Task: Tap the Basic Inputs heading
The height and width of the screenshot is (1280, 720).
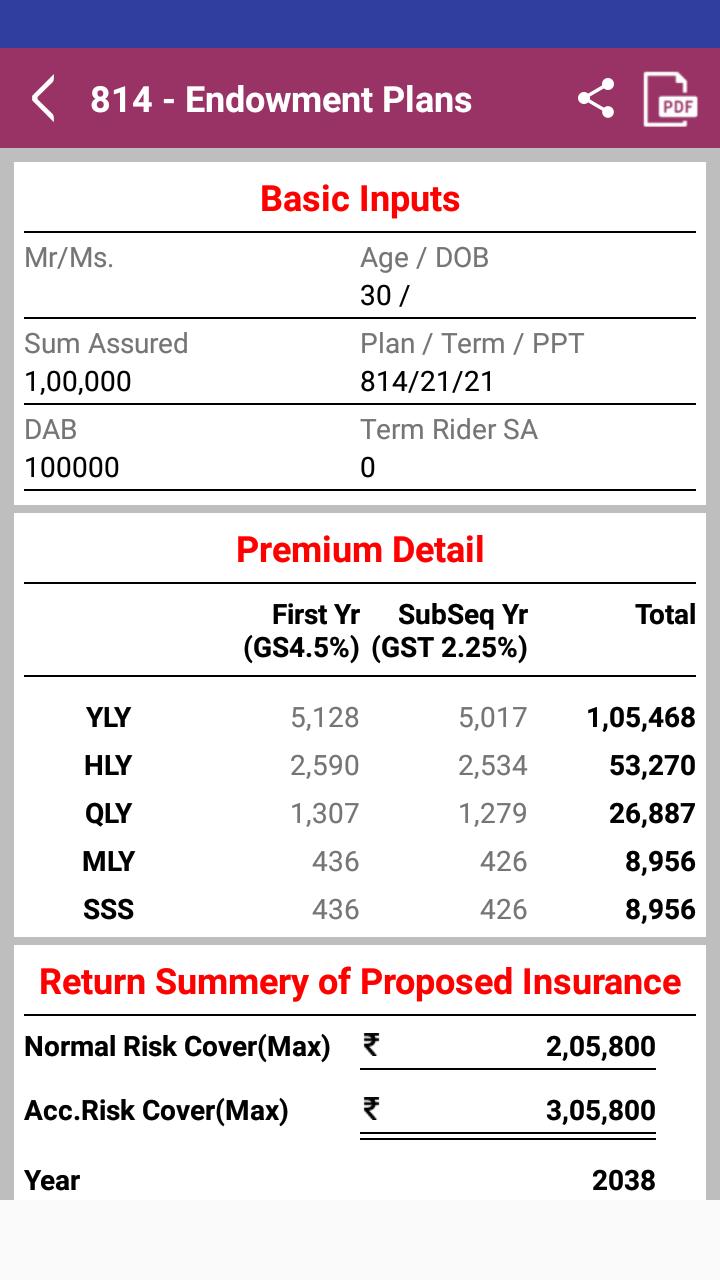Action: [x=360, y=199]
